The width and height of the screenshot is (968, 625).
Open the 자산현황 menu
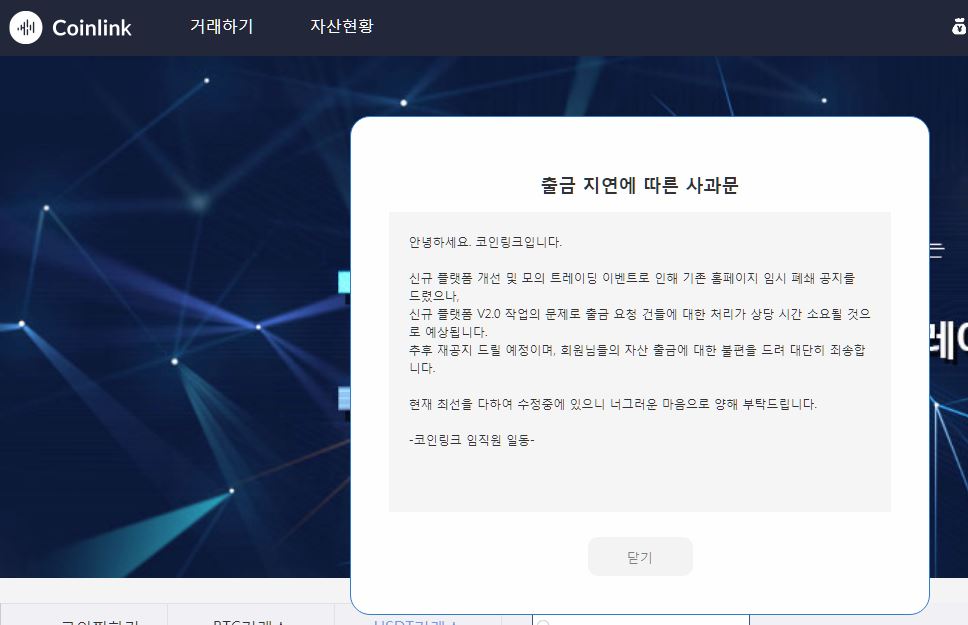pyautogui.click(x=341, y=28)
